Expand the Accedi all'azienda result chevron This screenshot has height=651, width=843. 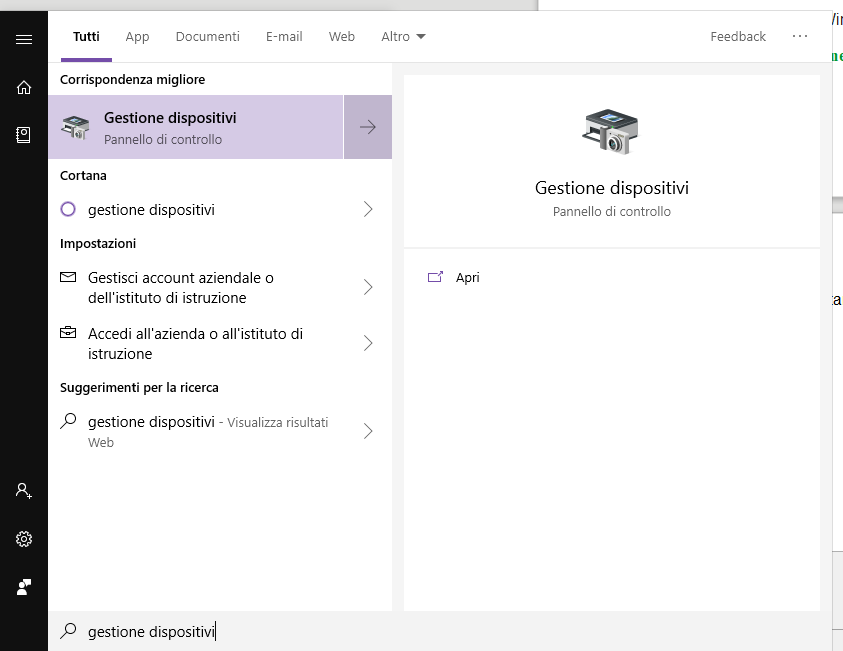coord(368,343)
